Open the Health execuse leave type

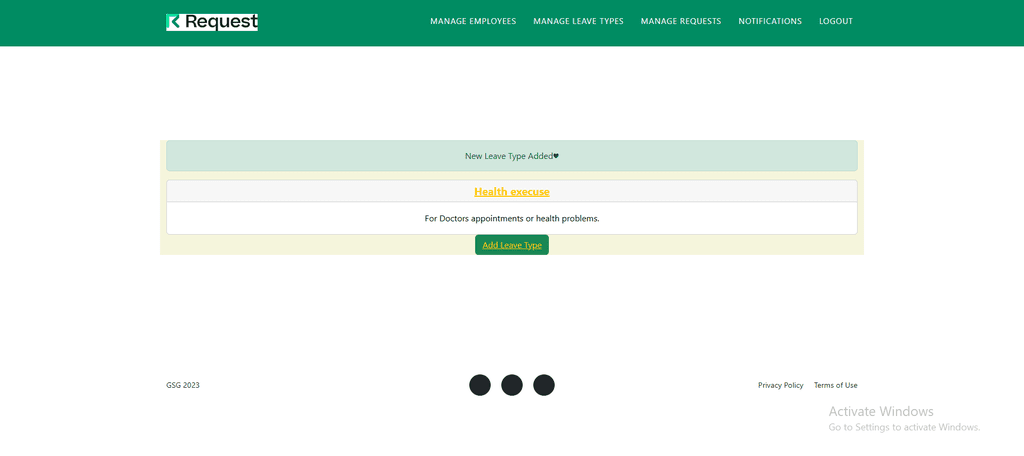pyautogui.click(x=511, y=191)
